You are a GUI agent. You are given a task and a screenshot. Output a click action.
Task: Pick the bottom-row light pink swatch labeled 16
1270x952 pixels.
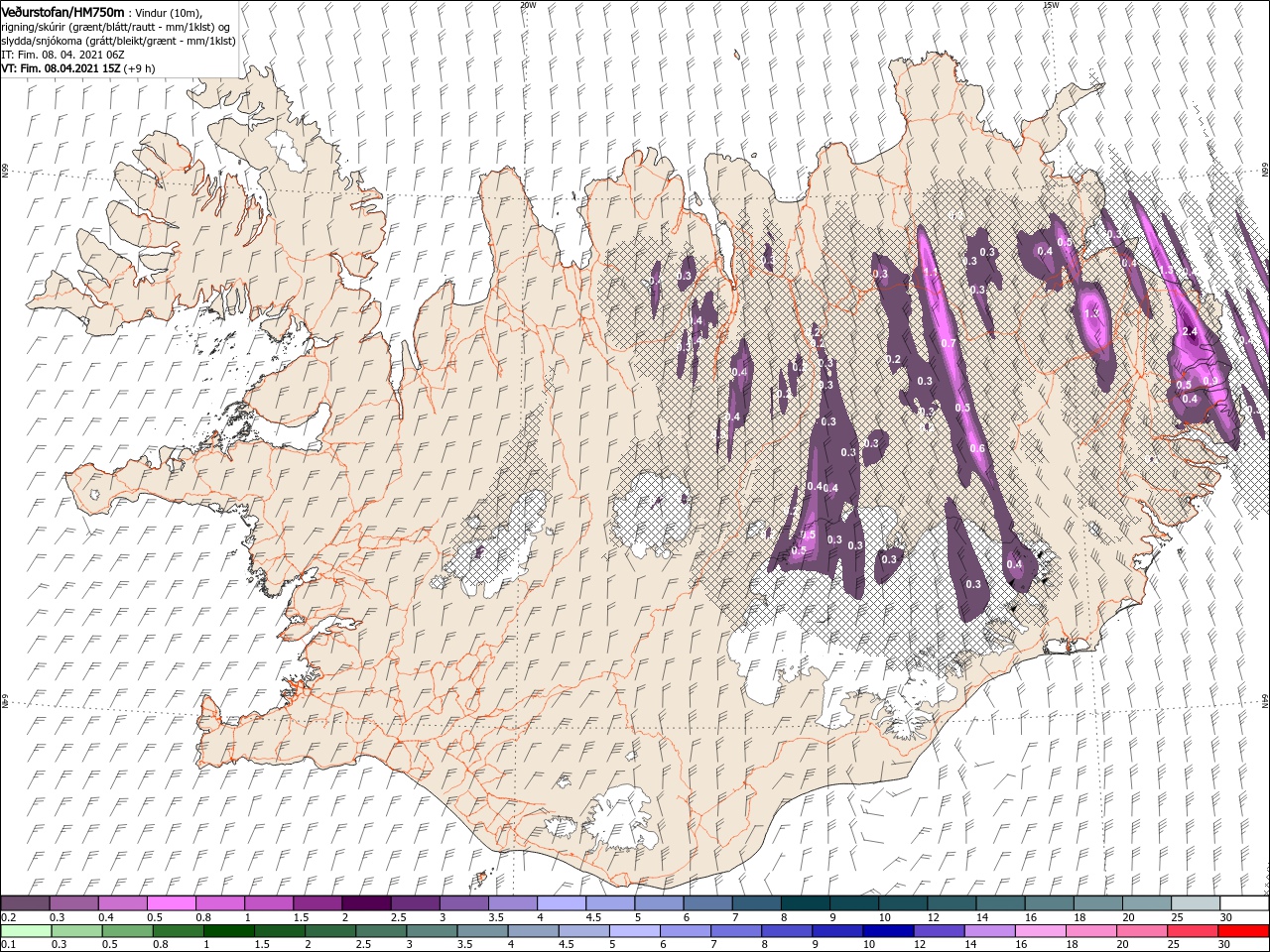pos(1040,931)
